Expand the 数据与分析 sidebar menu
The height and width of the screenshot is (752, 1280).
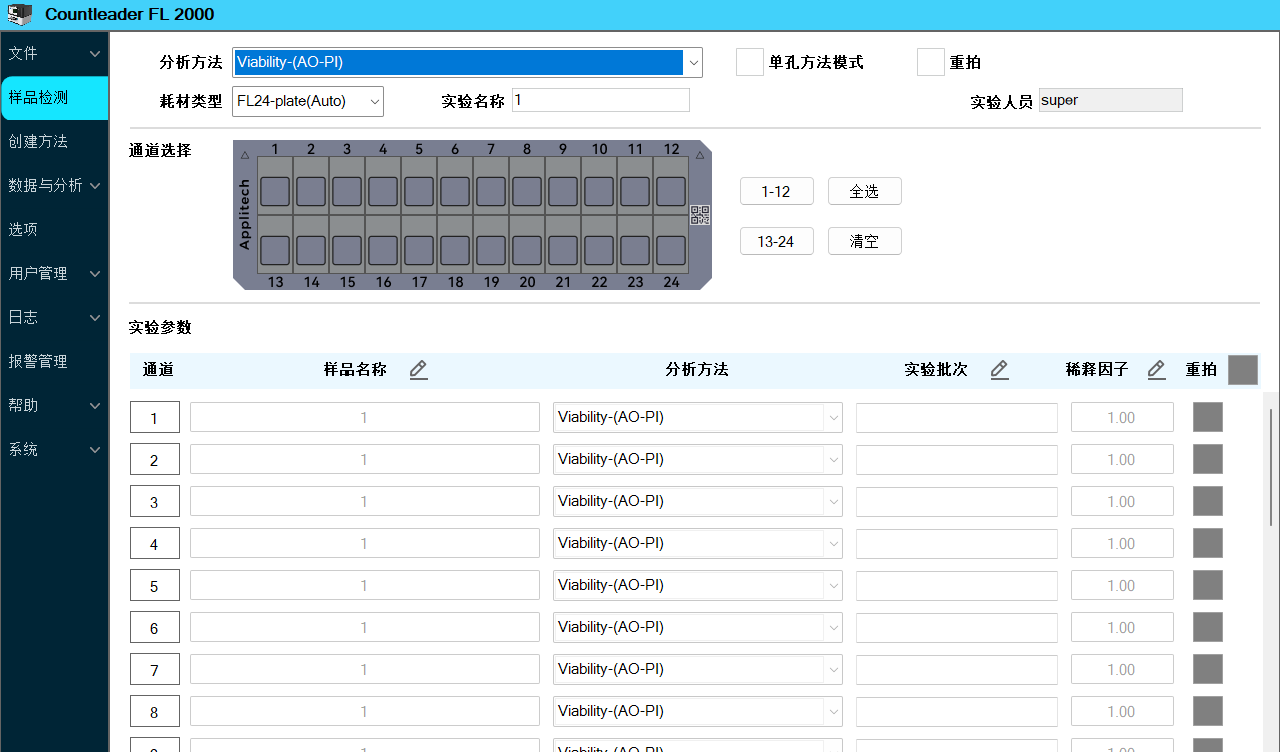coord(54,185)
